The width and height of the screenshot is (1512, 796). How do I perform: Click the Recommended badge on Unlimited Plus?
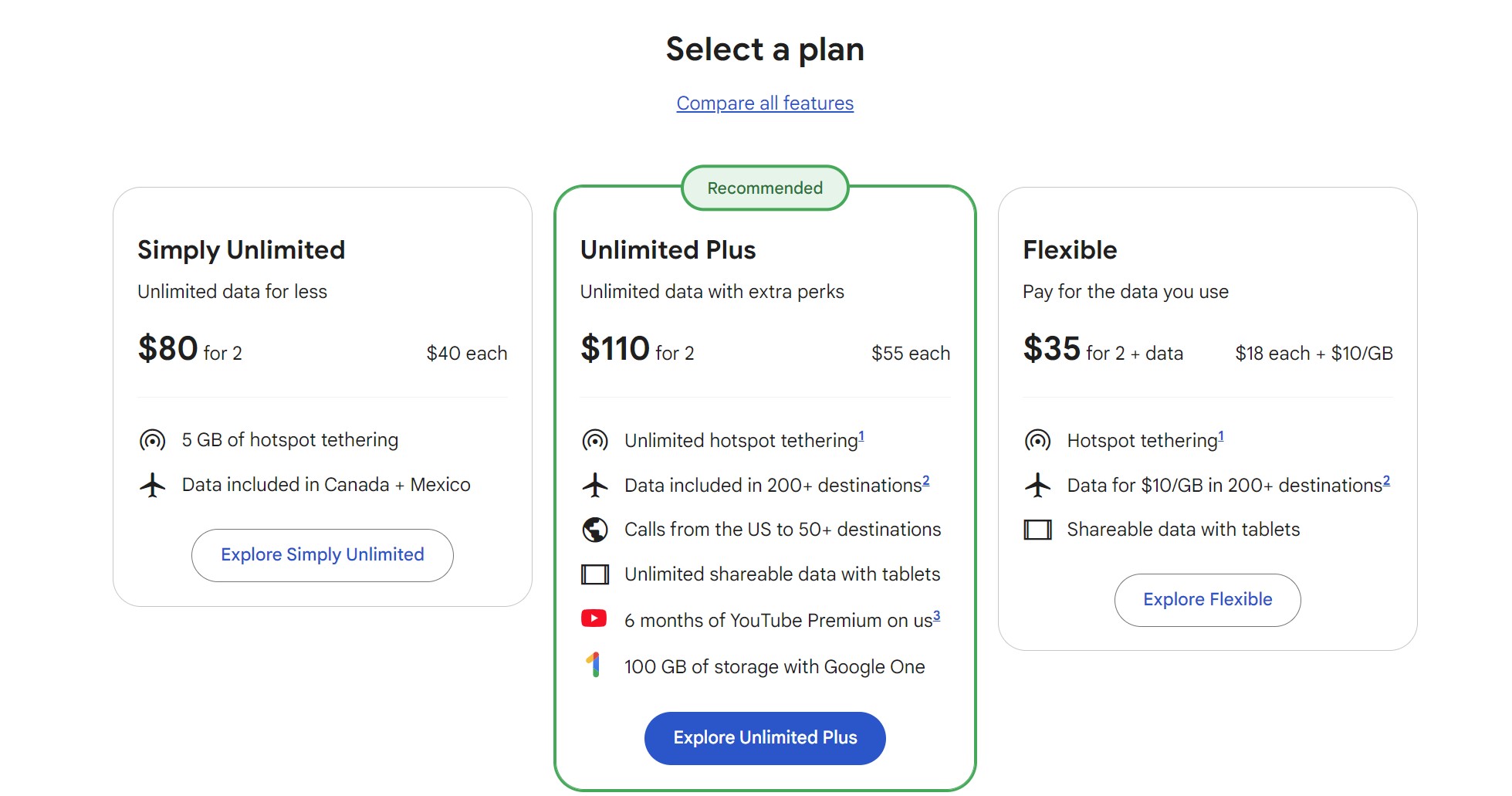pyautogui.click(x=765, y=188)
